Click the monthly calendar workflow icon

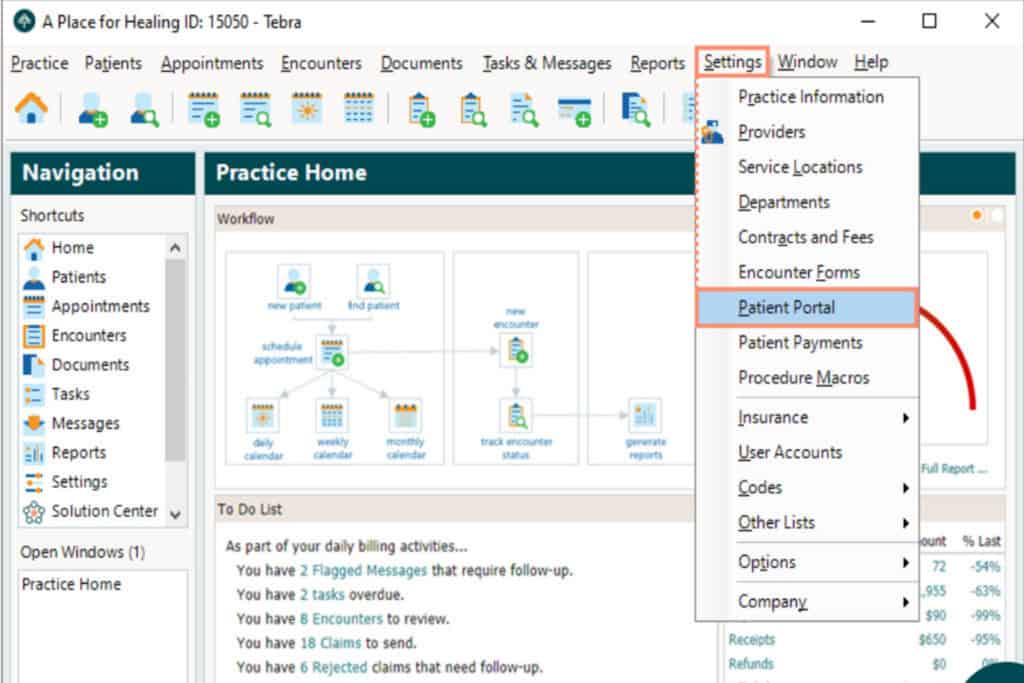405,415
